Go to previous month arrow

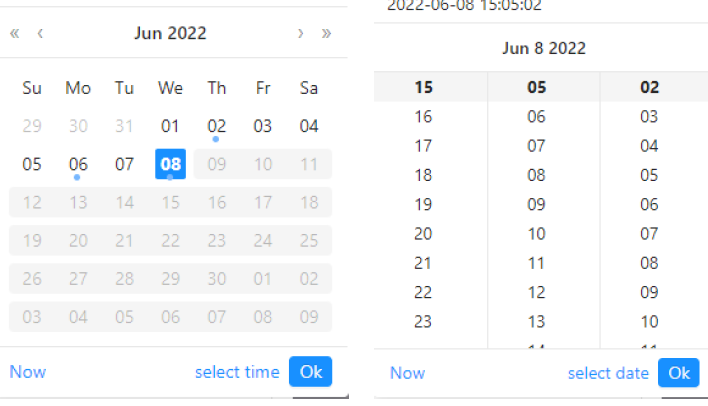click(40, 33)
